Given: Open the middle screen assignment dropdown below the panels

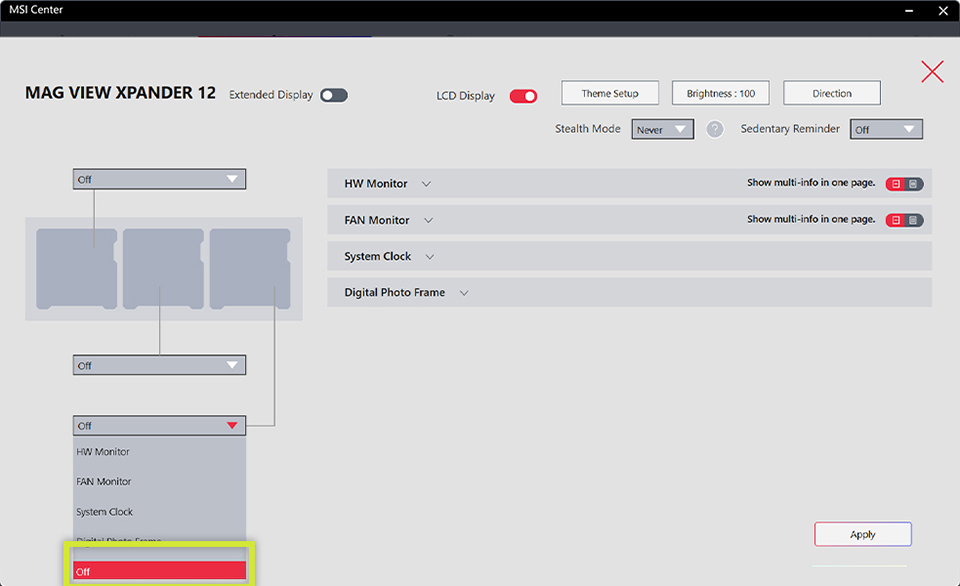Looking at the screenshot, I should click(159, 365).
